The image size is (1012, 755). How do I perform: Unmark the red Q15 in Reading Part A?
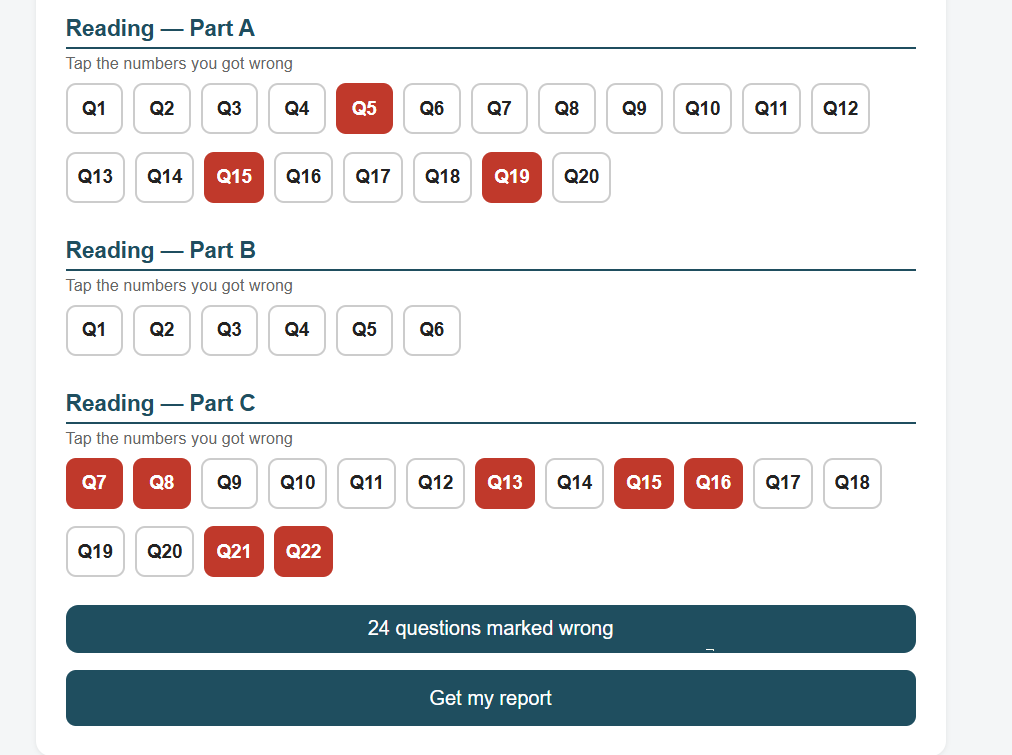[234, 177]
